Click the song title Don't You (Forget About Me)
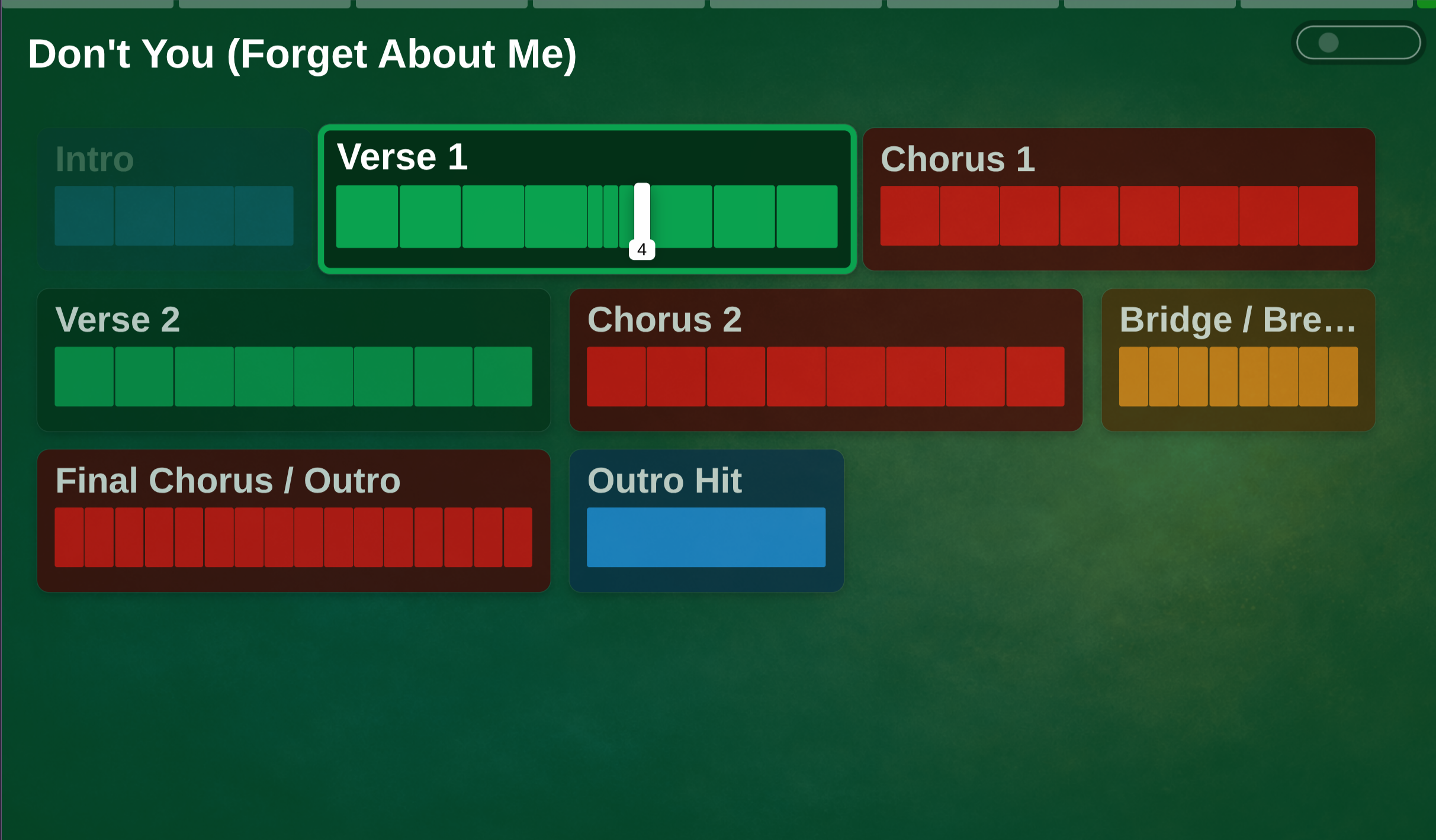This screenshot has width=1436, height=840. (302, 54)
